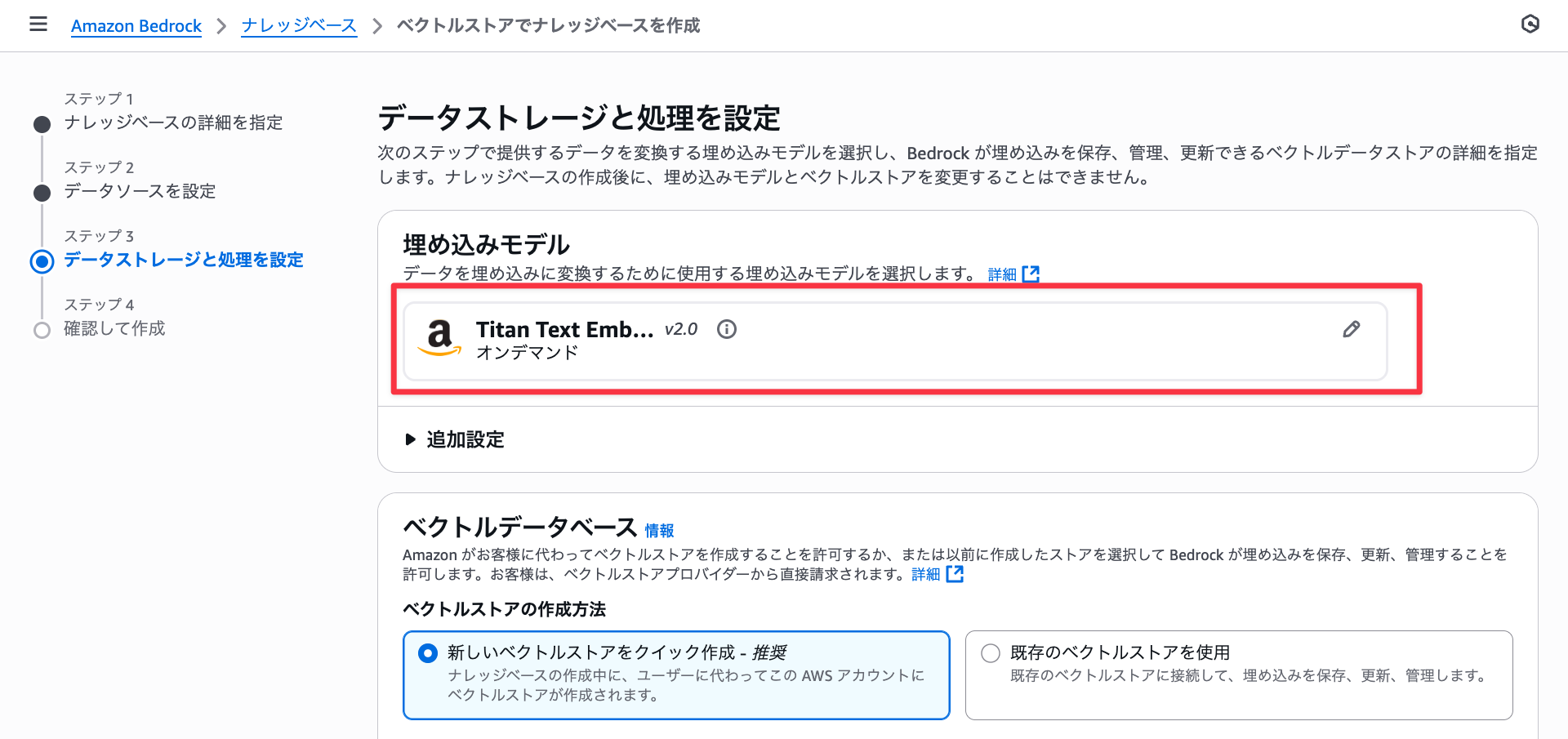Select 新しいベクトルストアをクイック作成 radio option

pyautogui.click(x=428, y=653)
